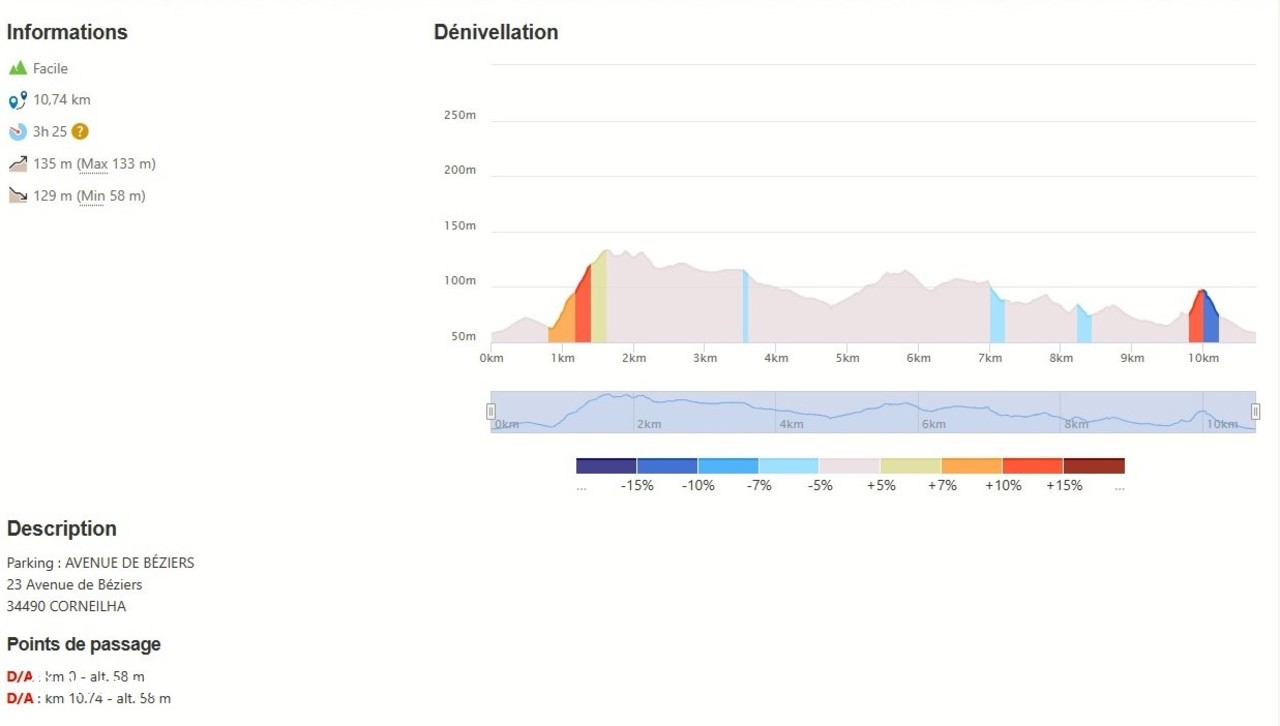
Task: Click the -15% to -10% blue legend swatch
Action: tap(667, 466)
